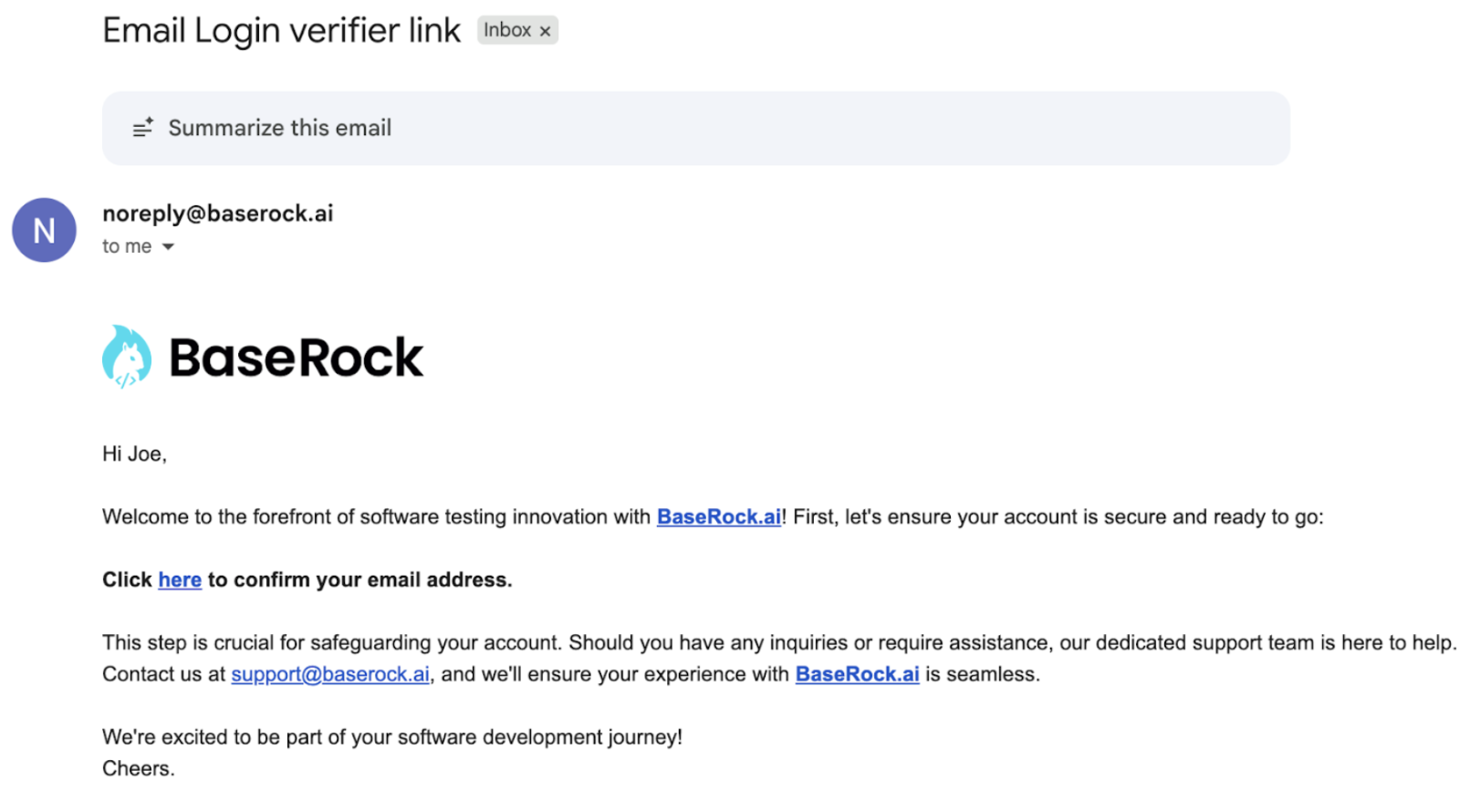Open the sender's purple N avatar

(x=44, y=230)
